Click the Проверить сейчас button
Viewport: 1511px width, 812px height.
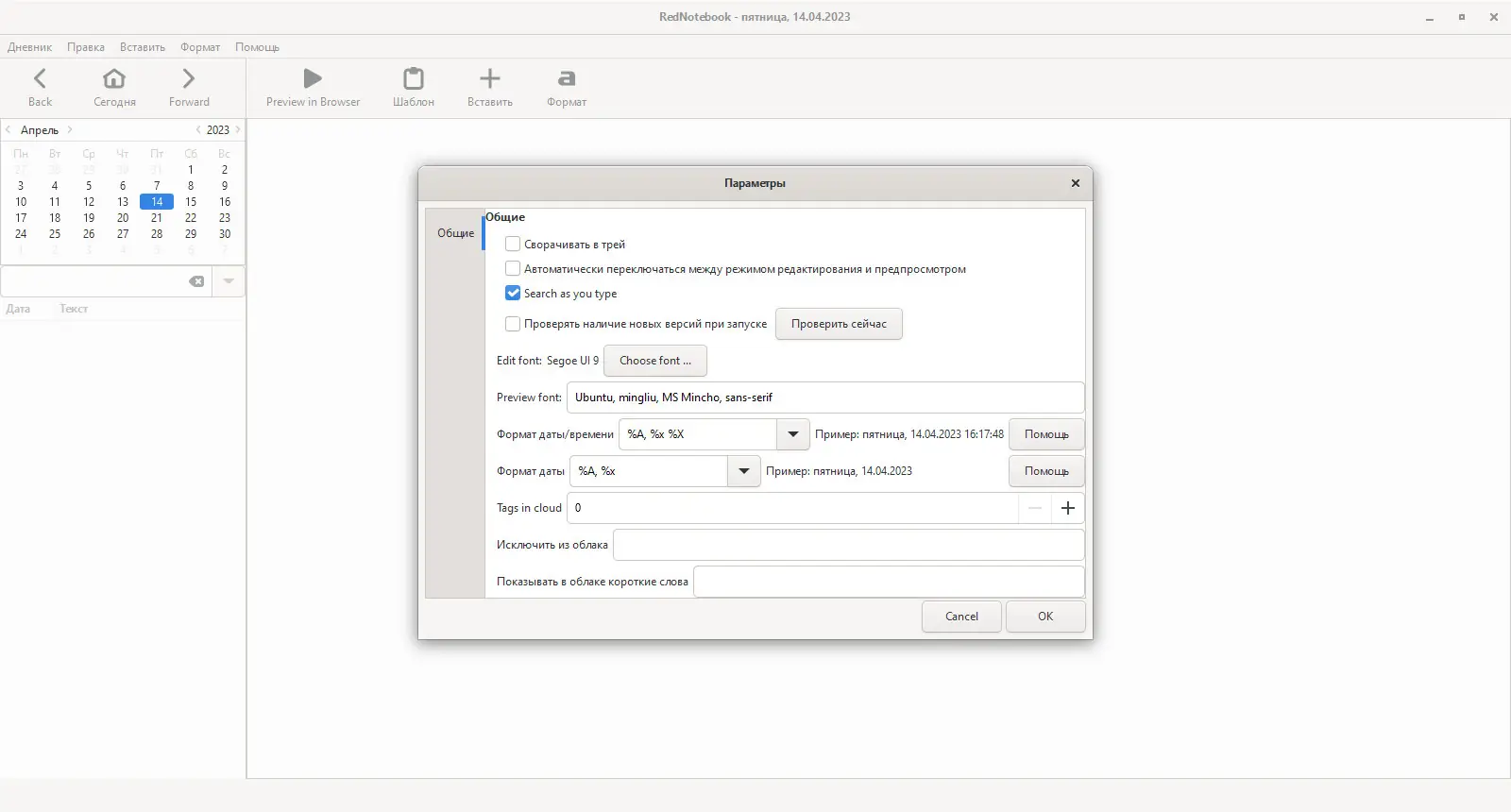[839, 324]
